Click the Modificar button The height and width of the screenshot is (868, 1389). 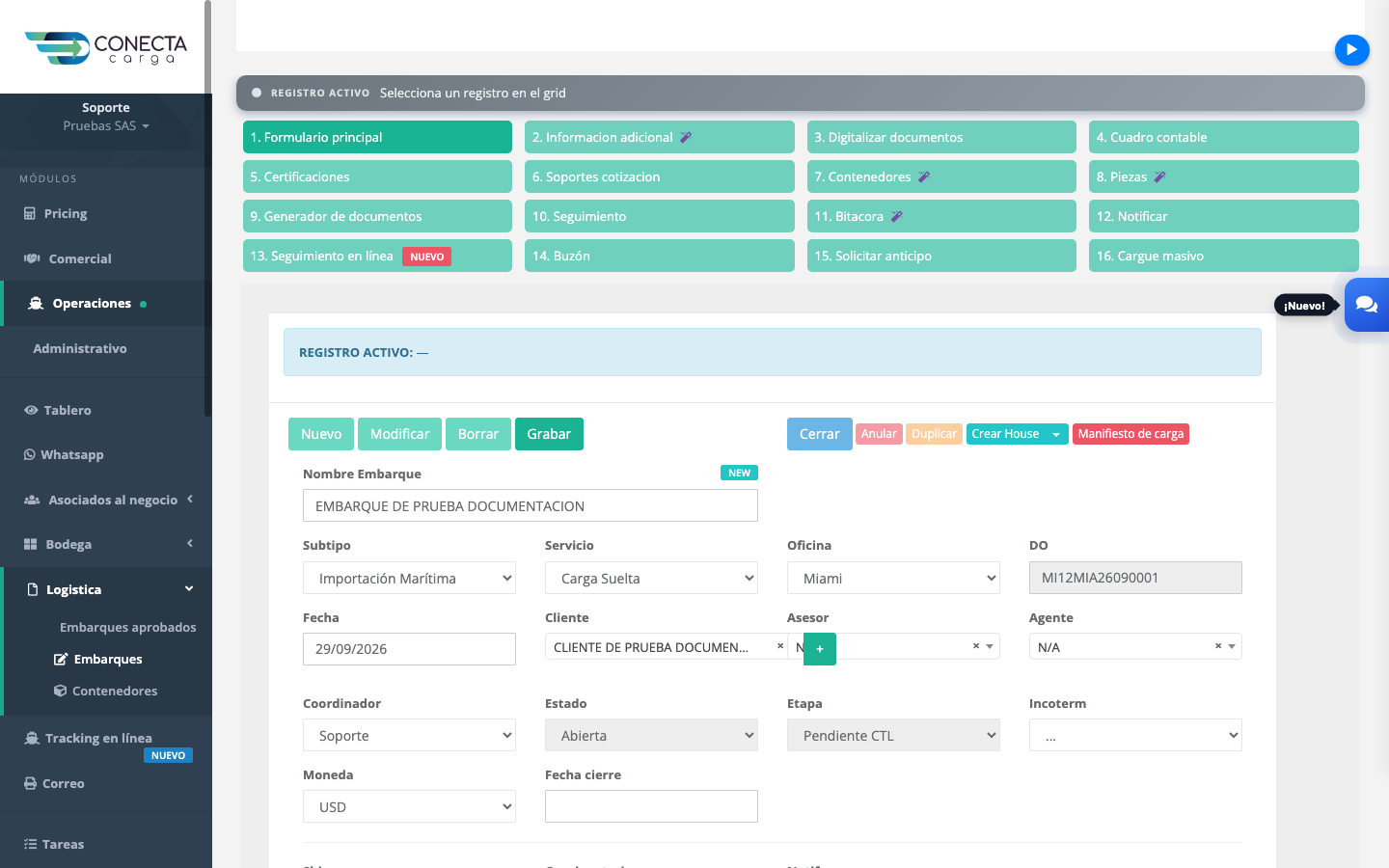coord(399,434)
